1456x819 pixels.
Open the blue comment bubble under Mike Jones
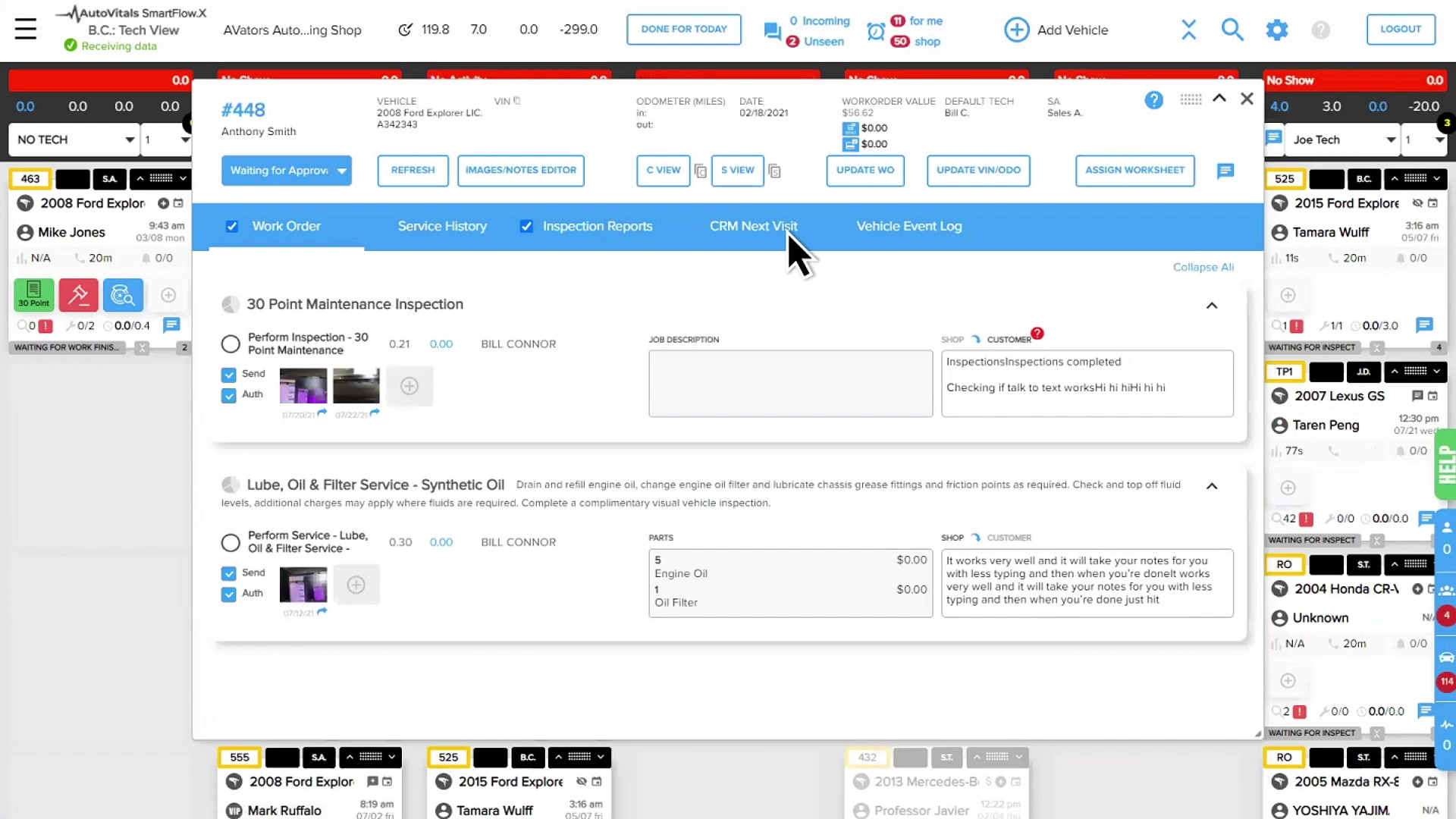point(171,325)
